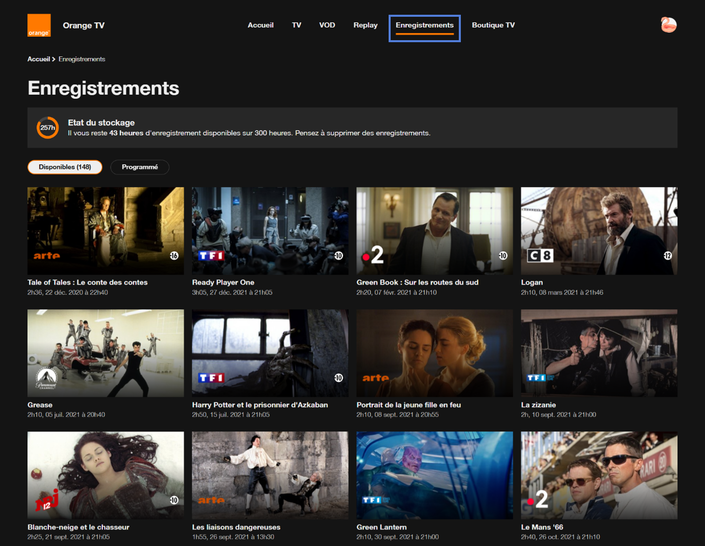Click Enregistrements breadcrumb text

pos(82,59)
